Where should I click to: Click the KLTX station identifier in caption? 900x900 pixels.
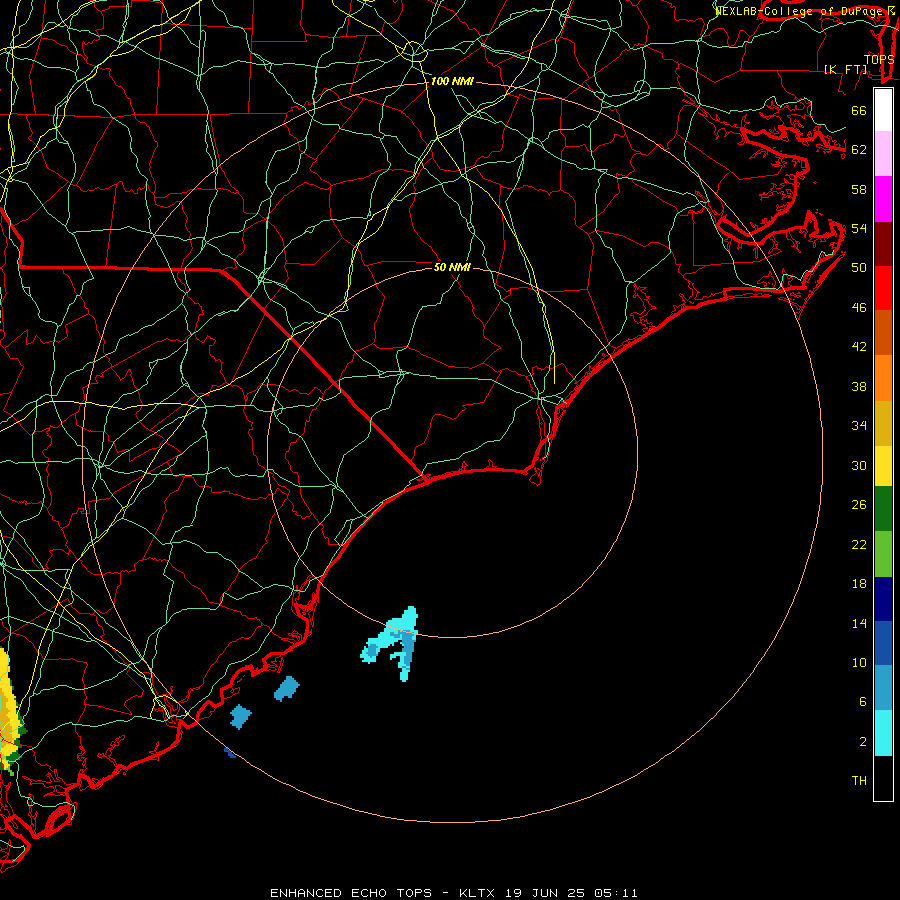(479, 893)
